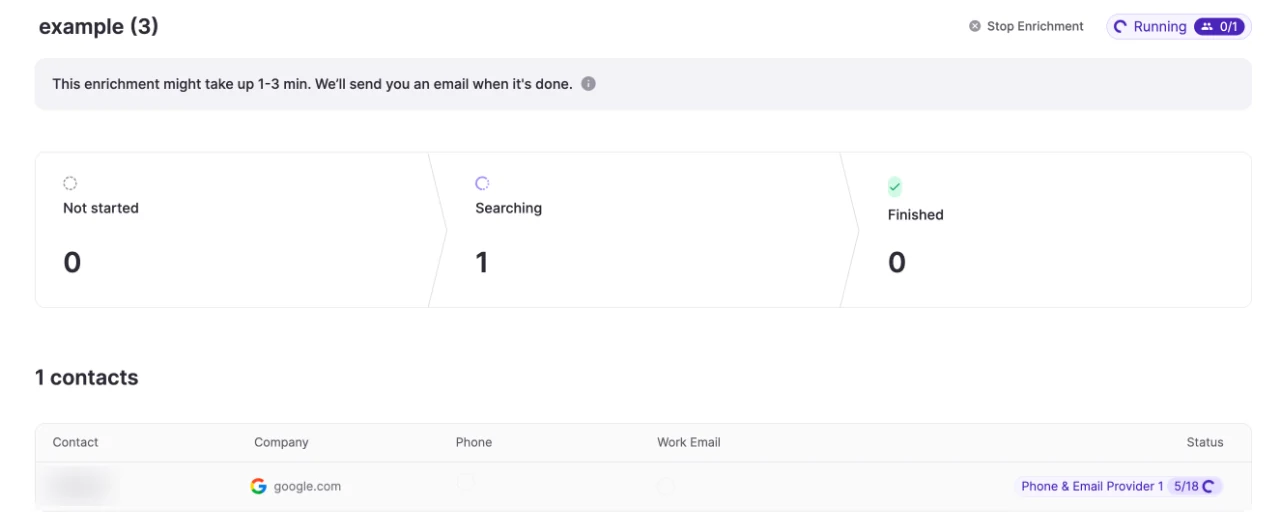Viewport: 1280px width, 530px height.
Task: Click the Searching spinner icon
Action: coord(482,183)
